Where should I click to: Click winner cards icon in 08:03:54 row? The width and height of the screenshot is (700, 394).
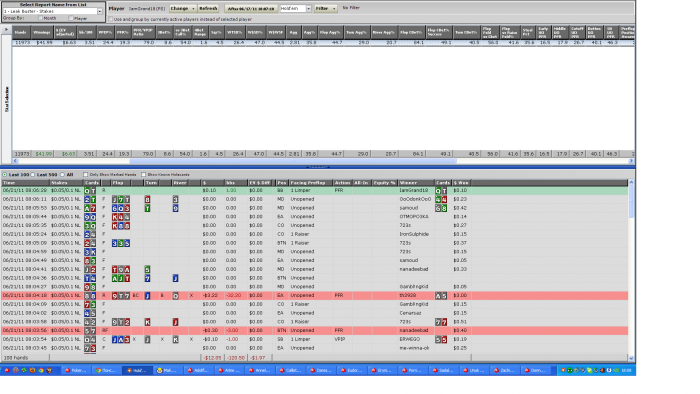click(x=441, y=339)
